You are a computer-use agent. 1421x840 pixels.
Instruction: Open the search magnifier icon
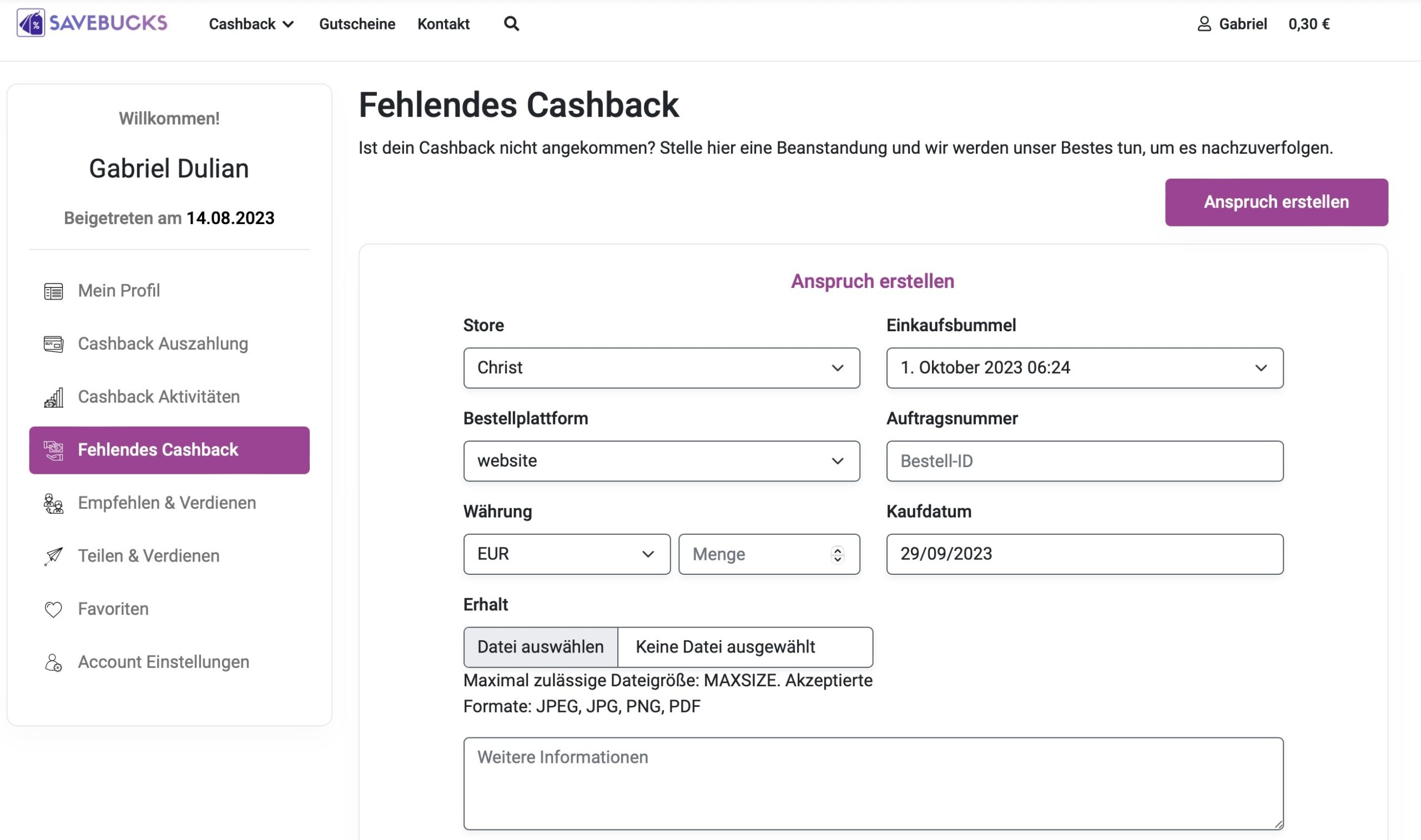click(x=511, y=24)
